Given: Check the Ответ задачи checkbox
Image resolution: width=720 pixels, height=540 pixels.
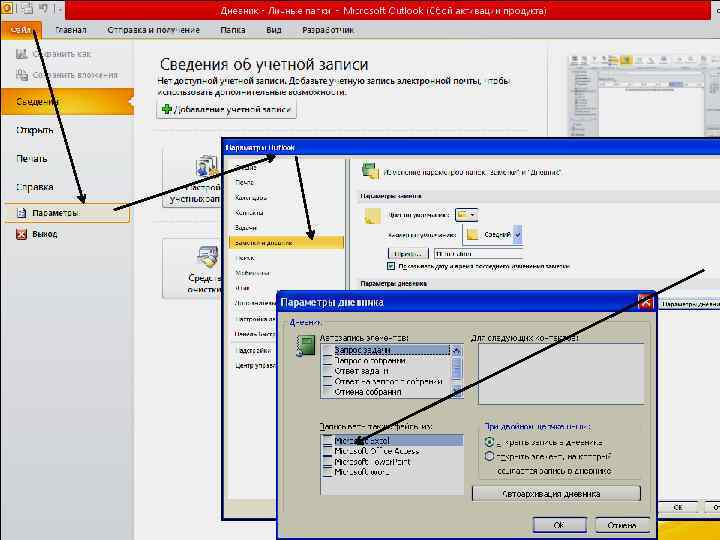Looking at the screenshot, I should click(327, 371).
